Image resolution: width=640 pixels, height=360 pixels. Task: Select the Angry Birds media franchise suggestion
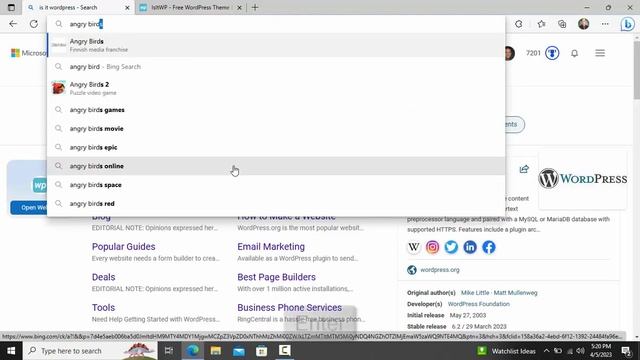276,45
